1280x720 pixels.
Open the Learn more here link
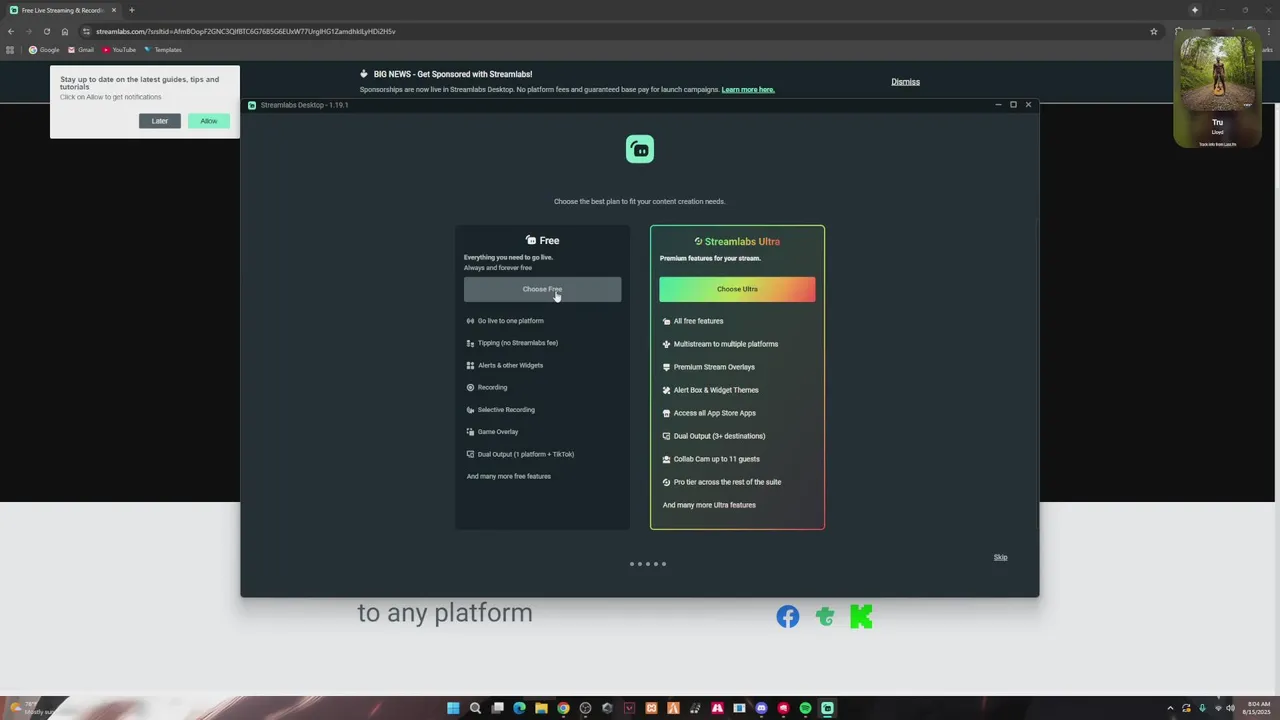pyautogui.click(x=748, y=90)
